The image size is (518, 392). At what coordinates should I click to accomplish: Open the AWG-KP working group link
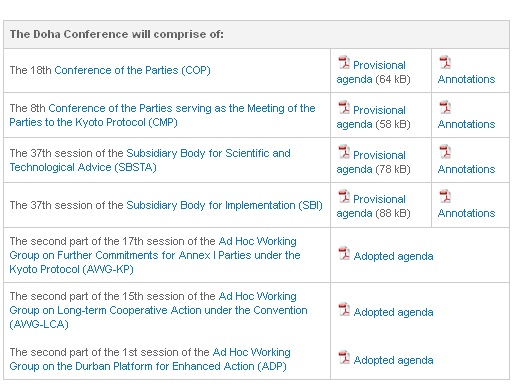coord(155,255)
